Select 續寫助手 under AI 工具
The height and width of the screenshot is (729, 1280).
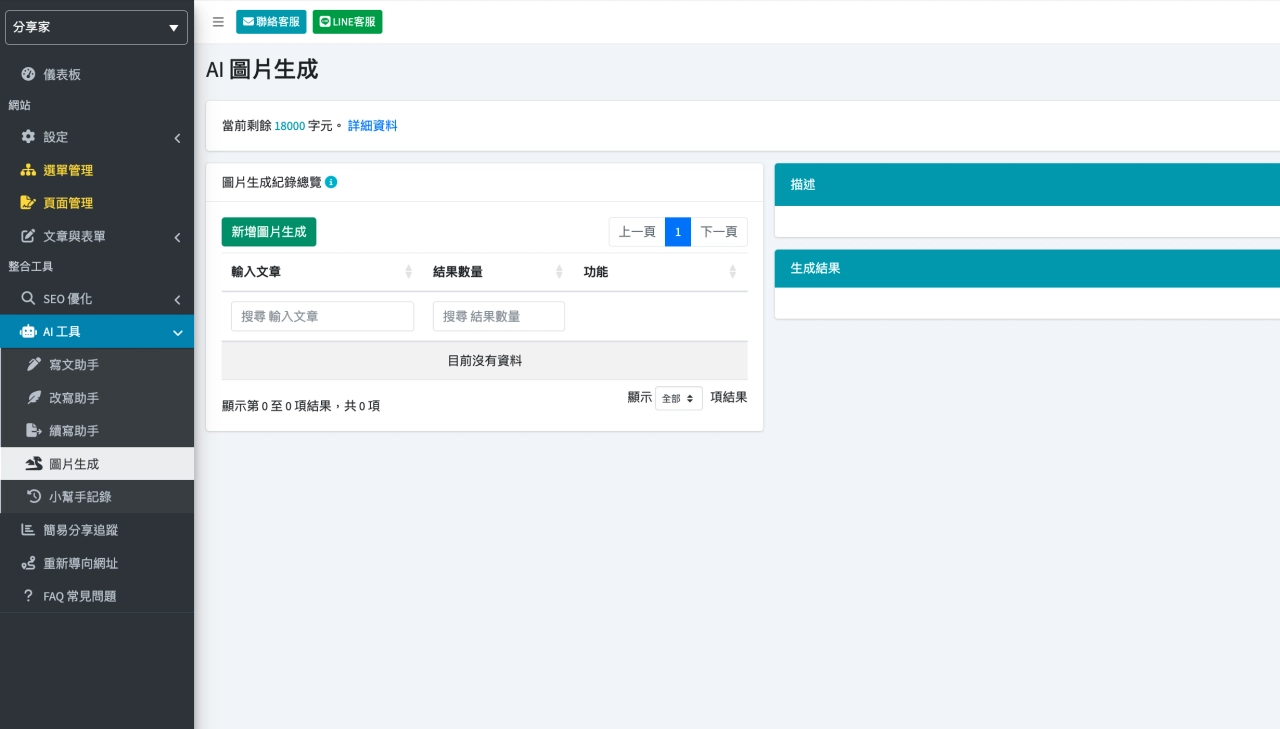click(97, 430)
